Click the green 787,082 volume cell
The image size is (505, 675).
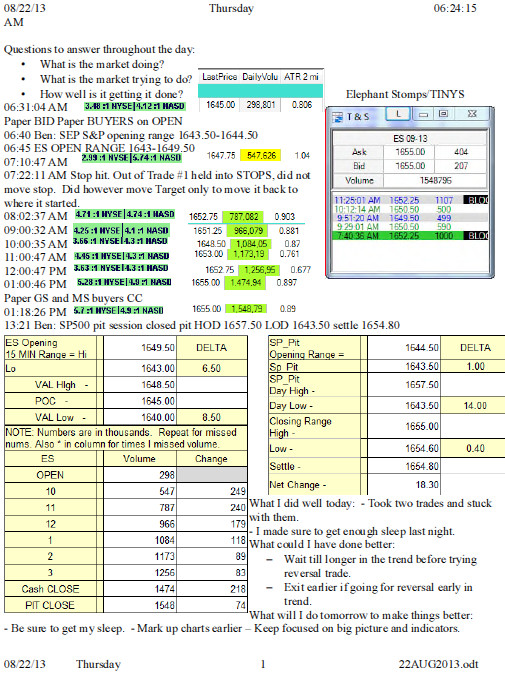click(243, 217)
